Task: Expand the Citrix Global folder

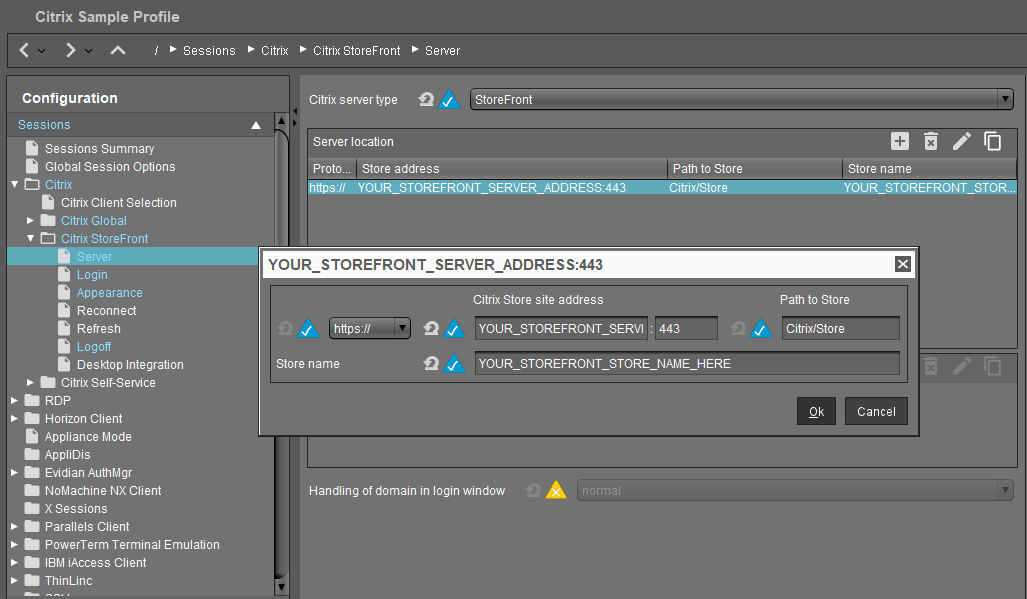Action: tap(30, 221)
